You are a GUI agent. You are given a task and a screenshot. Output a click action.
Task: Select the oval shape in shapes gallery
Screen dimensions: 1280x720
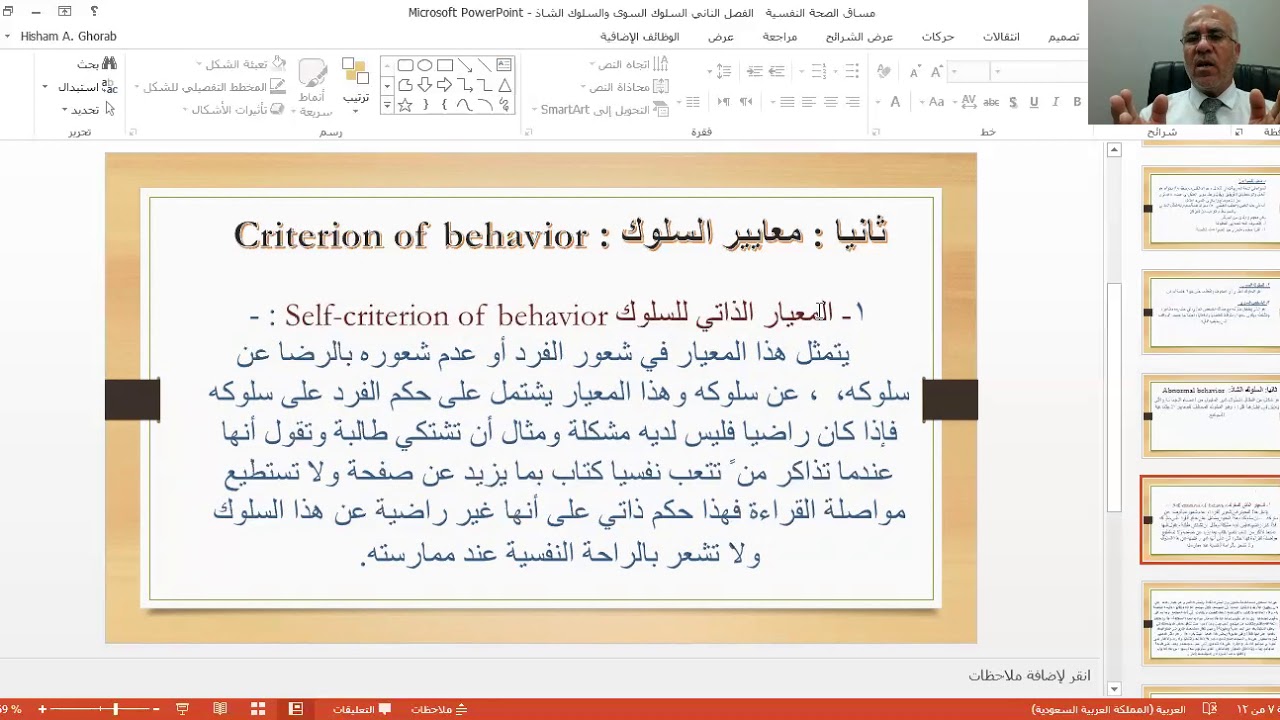point(424,65)
